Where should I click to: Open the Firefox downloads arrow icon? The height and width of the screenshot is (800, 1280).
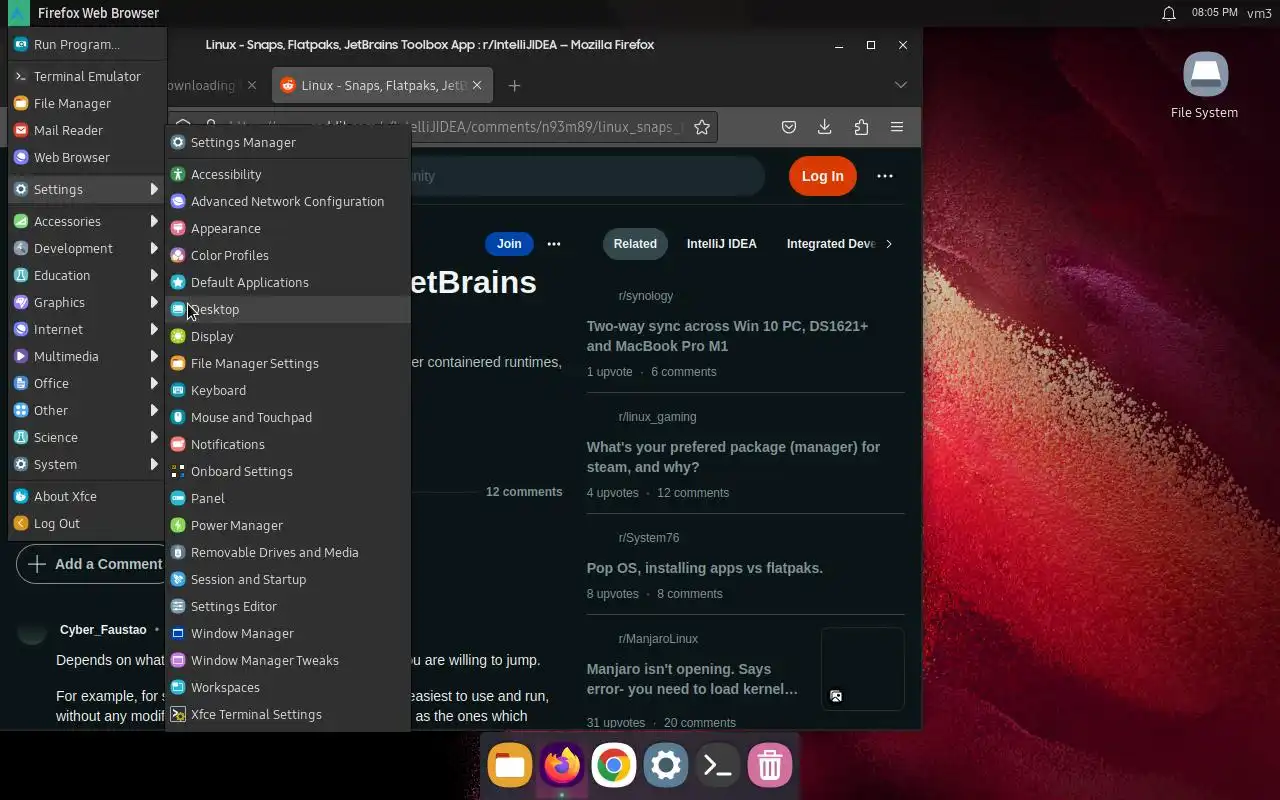point(824,127)
